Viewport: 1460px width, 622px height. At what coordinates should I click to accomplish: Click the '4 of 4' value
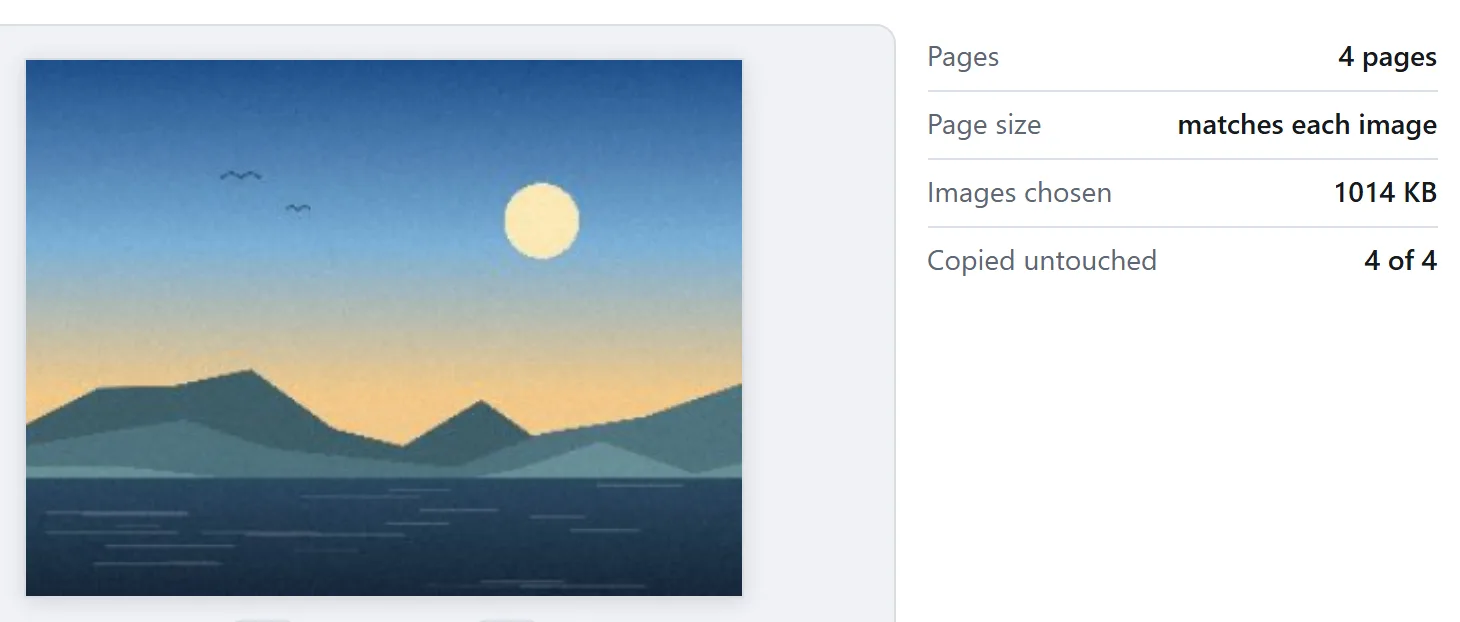tap(1400, 261)
